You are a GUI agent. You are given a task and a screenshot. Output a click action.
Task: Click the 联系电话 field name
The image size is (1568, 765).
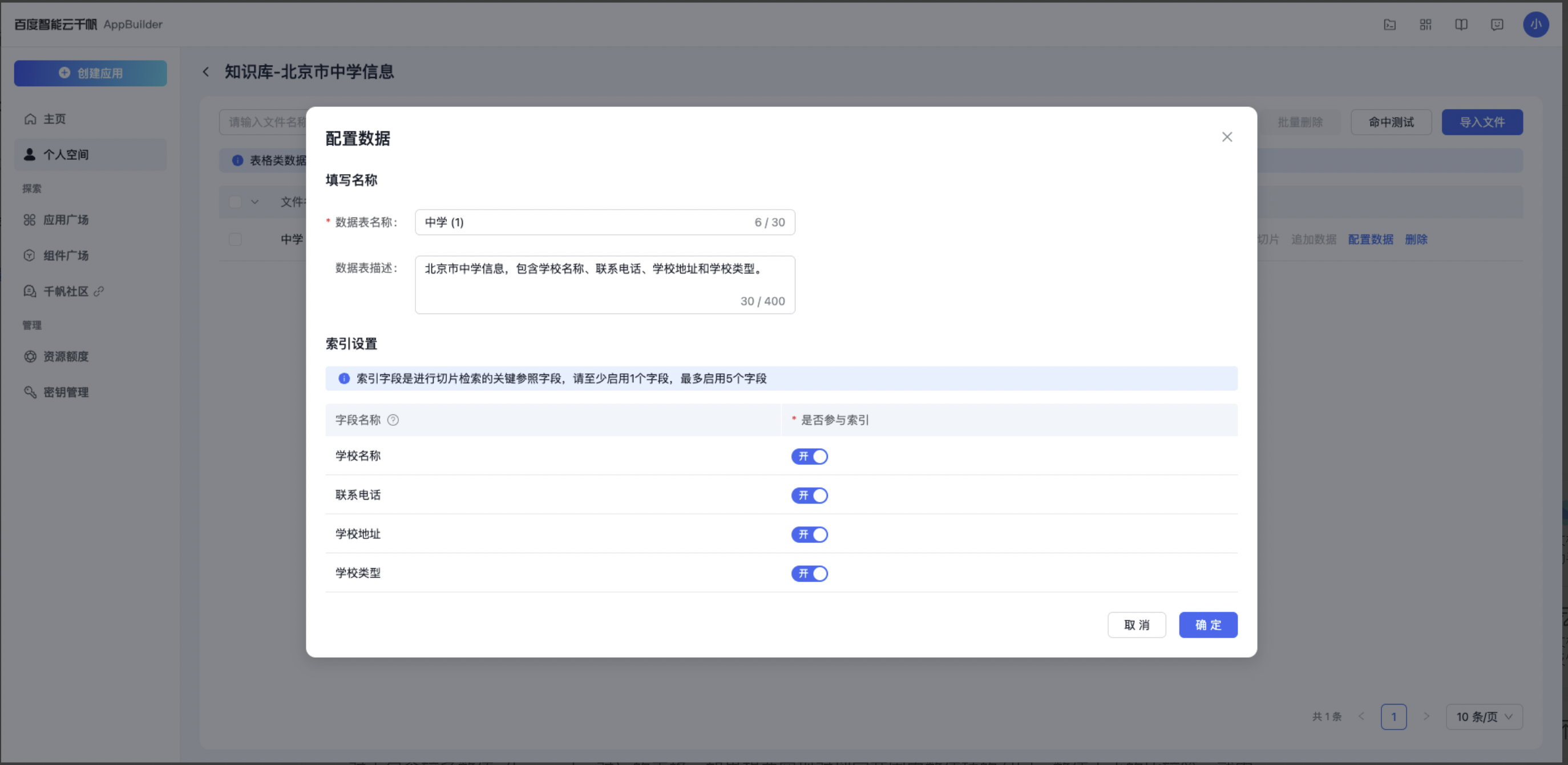[x=358, y=494]
